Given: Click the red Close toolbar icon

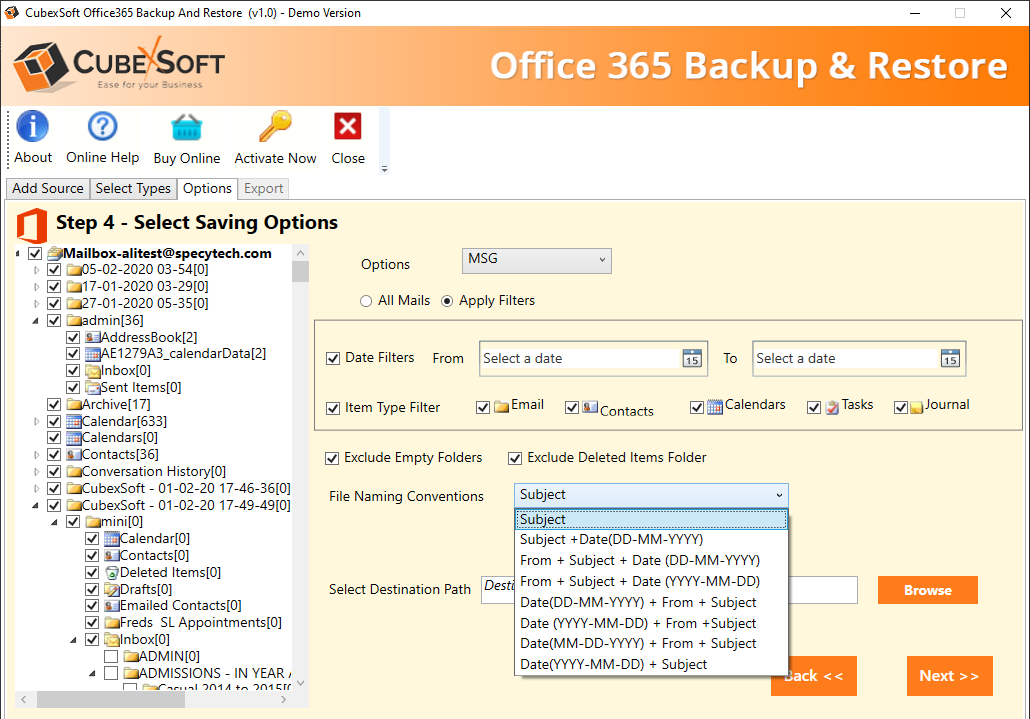Looking at the screenshot, I should [x=348, y=127].
